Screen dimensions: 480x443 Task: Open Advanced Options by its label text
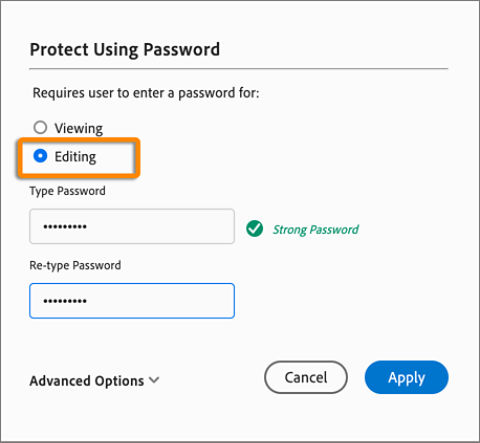click(x=87, y=381)
